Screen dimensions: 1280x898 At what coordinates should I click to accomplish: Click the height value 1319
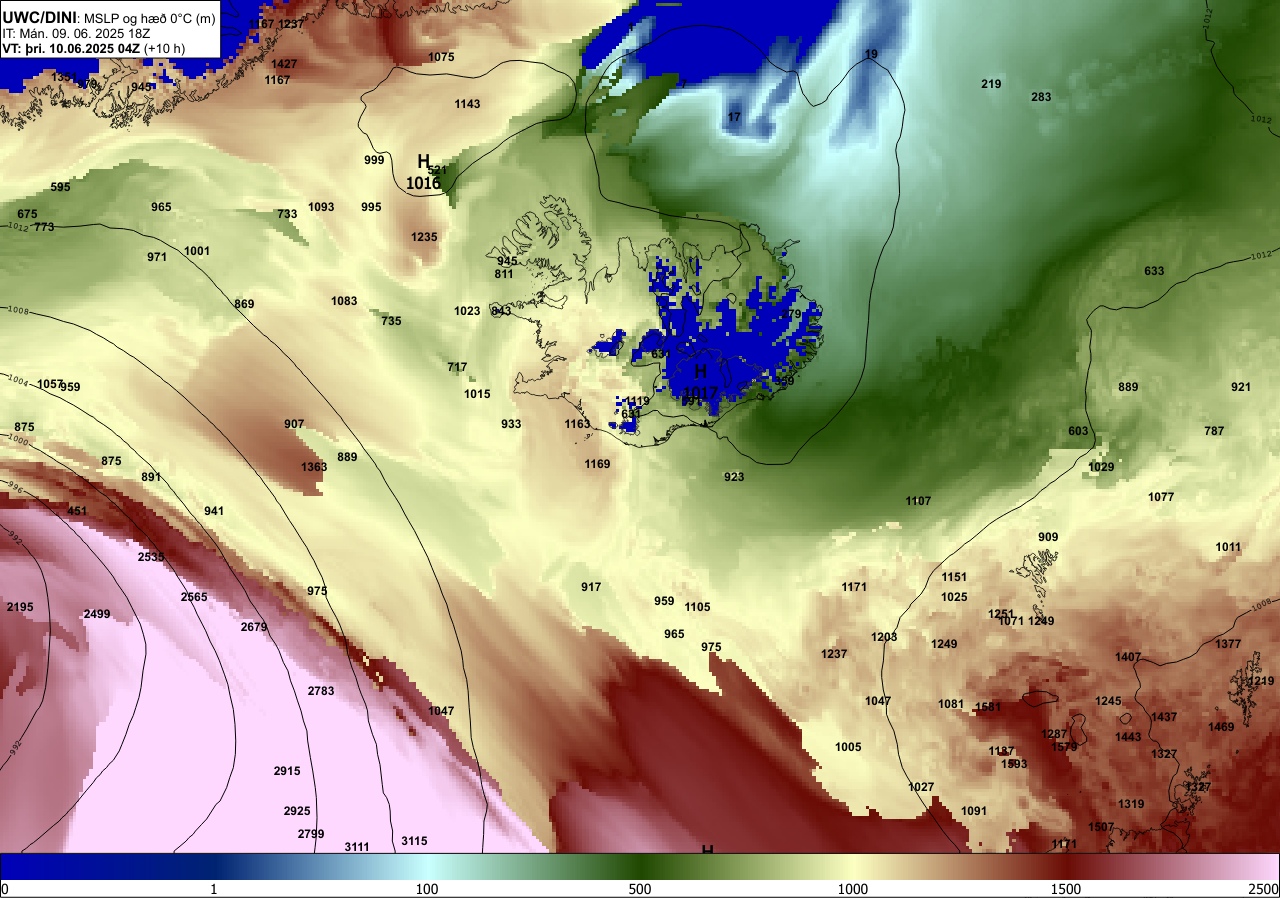point(1131,804)
